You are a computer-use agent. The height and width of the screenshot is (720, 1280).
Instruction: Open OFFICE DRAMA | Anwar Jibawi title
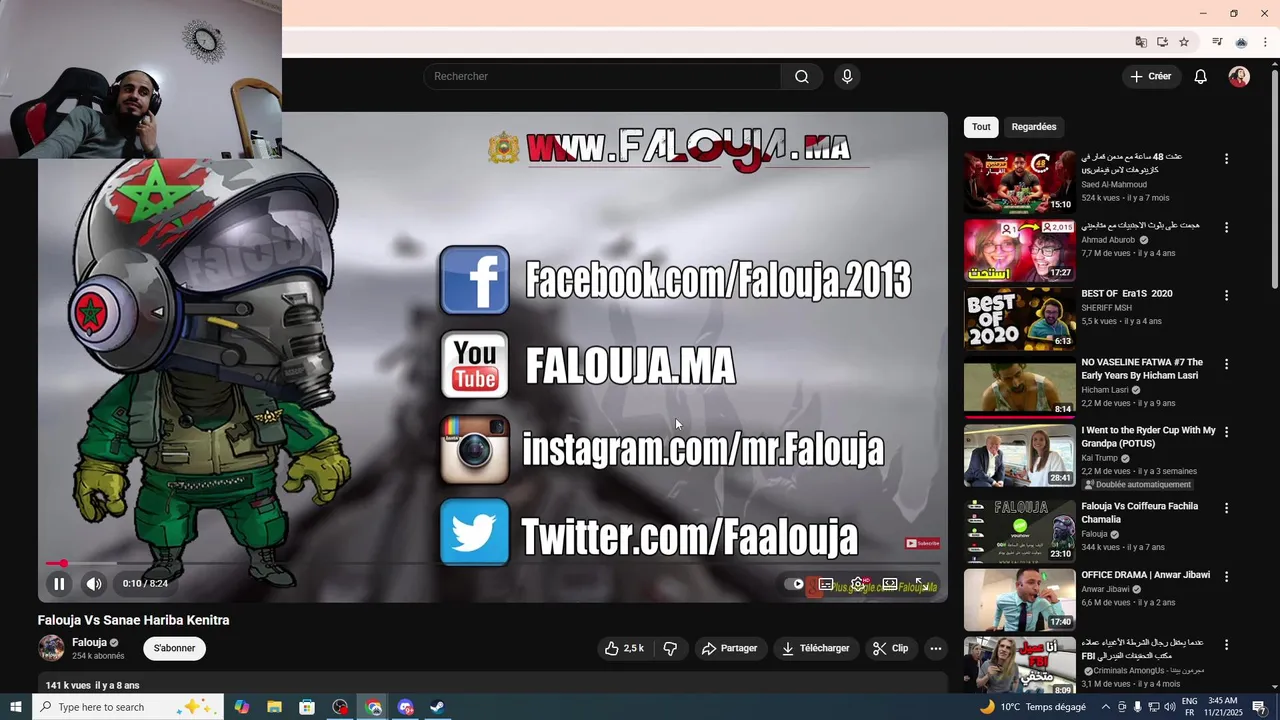click(1146, 575)
